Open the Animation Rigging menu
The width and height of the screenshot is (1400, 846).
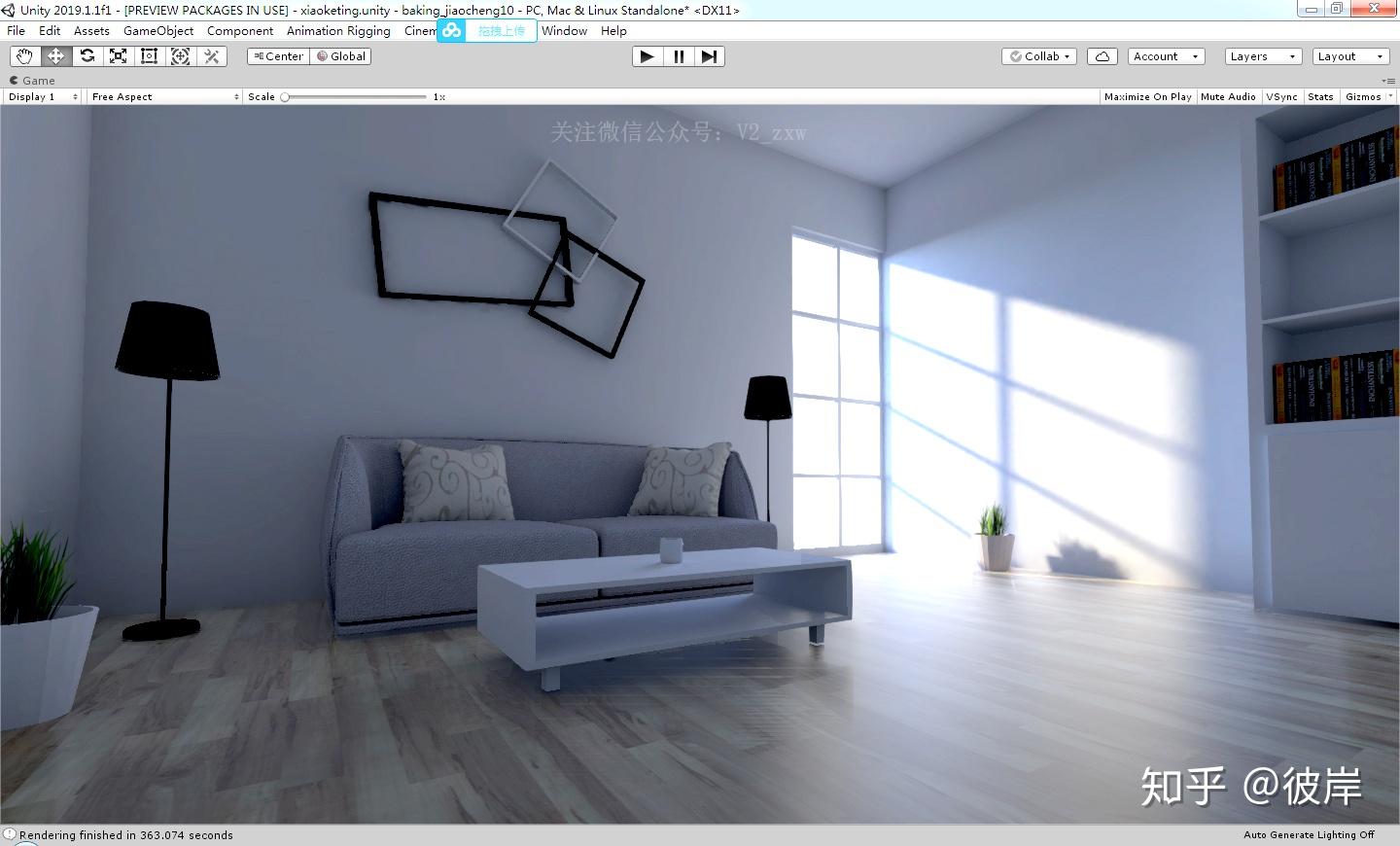coord(338,31)
